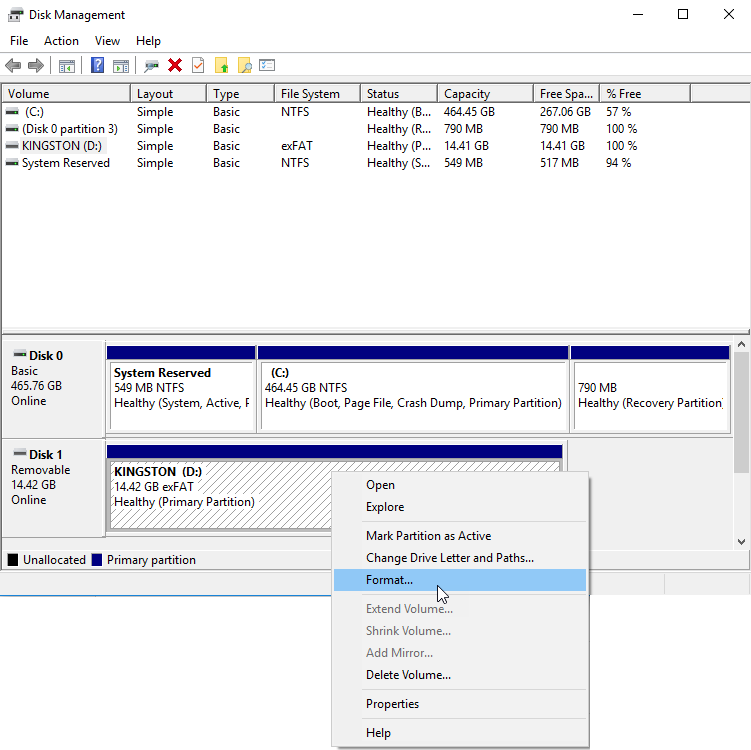Select the KINGSTON (D:) partition block
Viewport: 751px width, 750px height.
coord(334,488)
